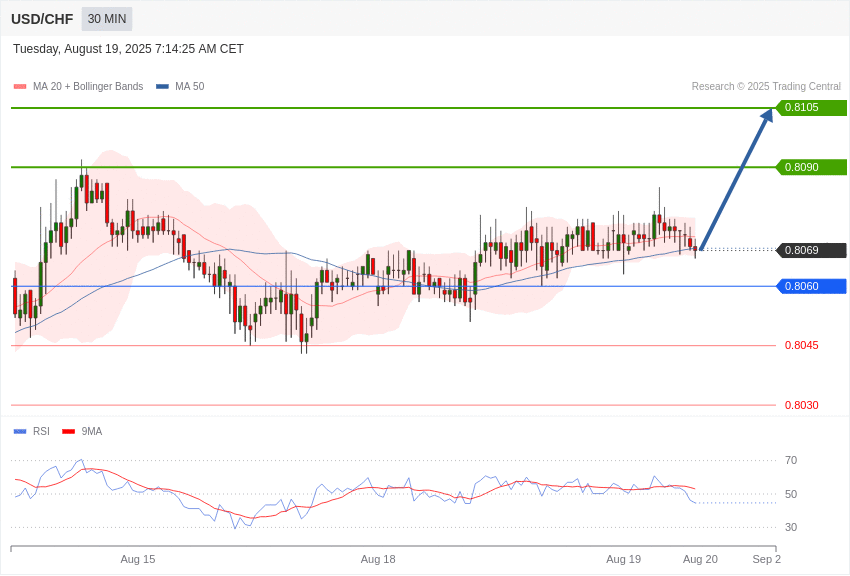The height and width of the screenshot is (576, 850).
Task: Click the RSI 30 axis value
Action: [791, 527]
